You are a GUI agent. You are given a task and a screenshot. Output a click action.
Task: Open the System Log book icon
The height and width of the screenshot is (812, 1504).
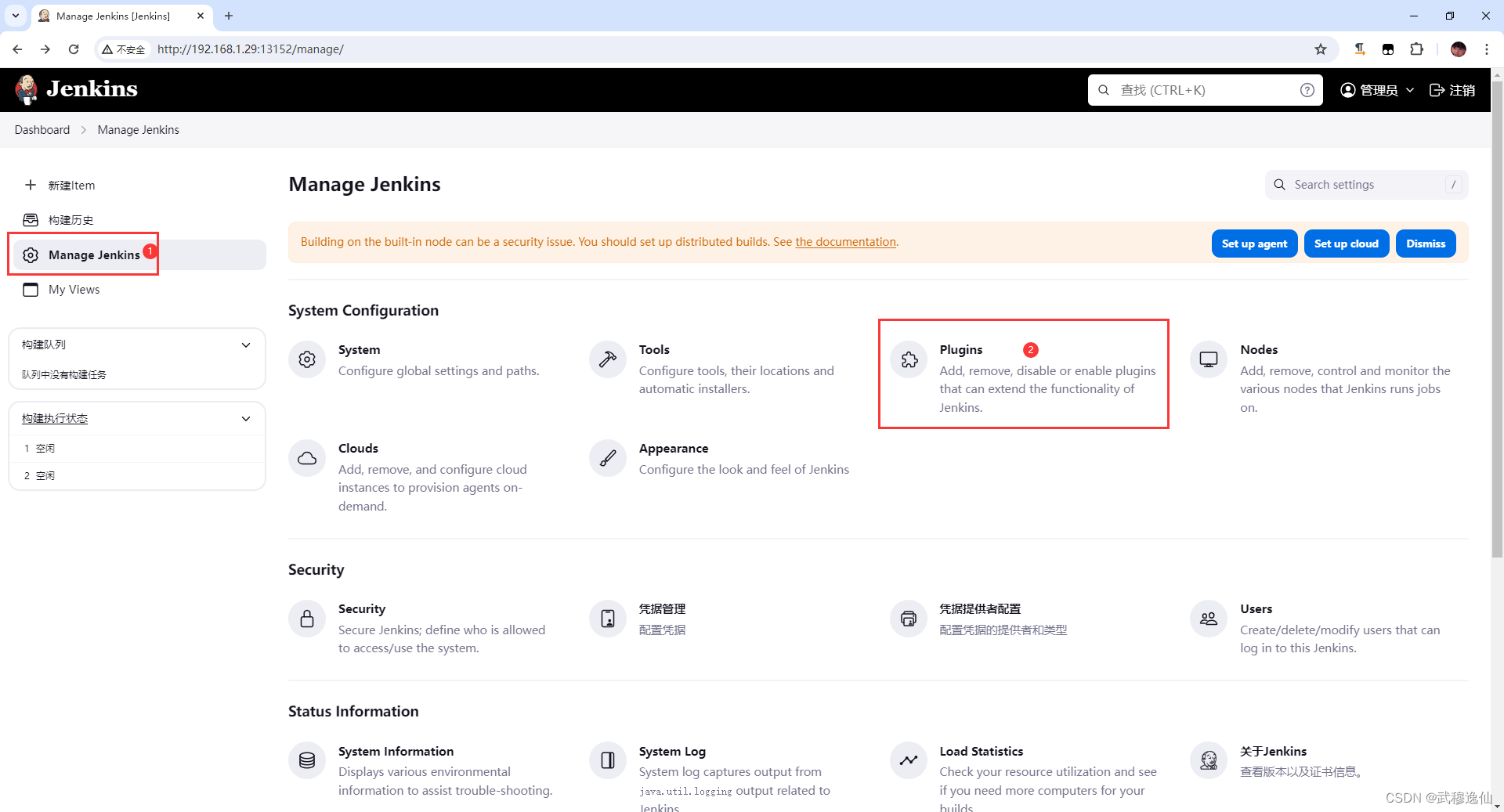pyautogui.click(x=608, y=760)
